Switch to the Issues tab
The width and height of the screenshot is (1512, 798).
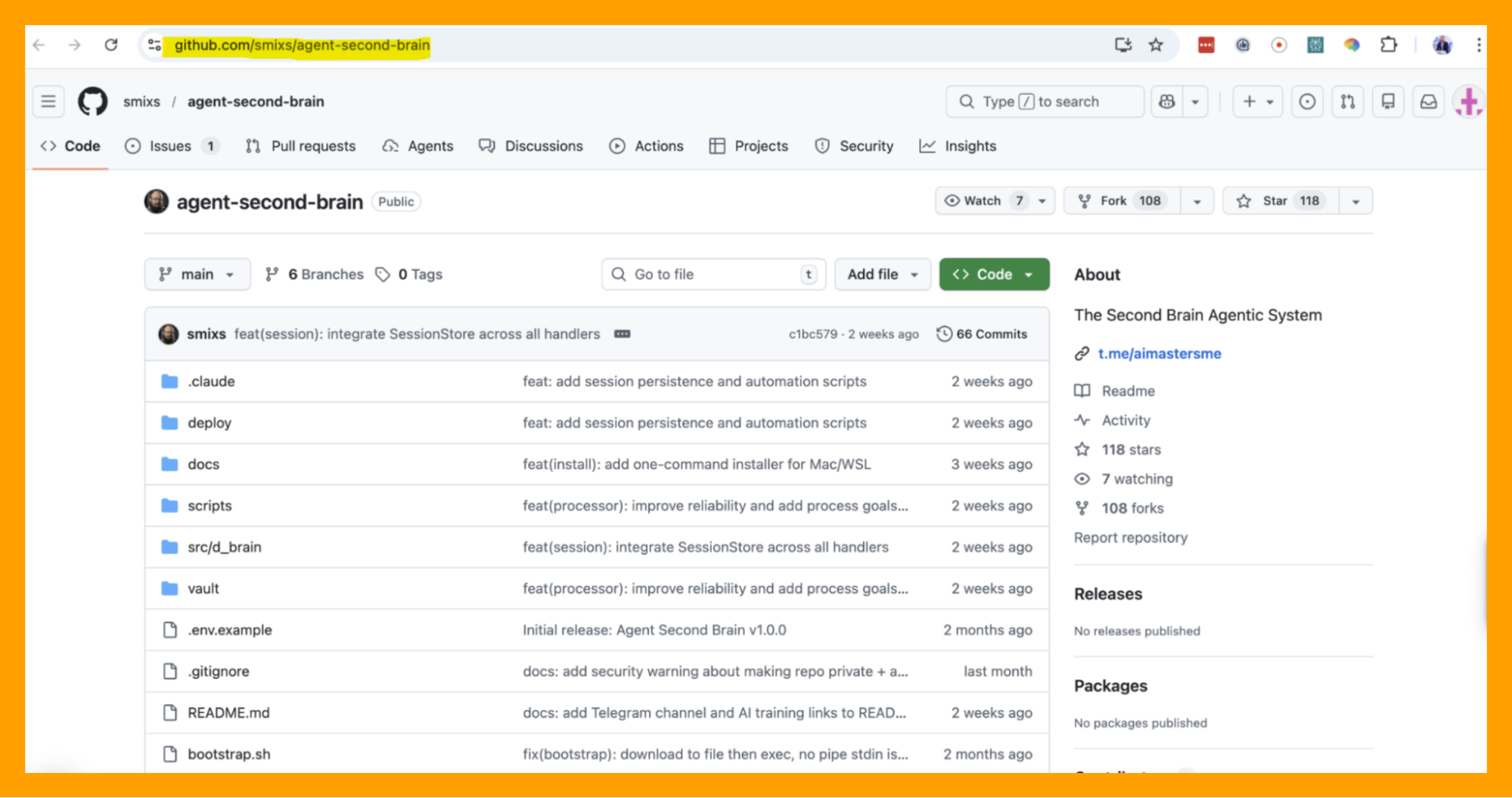click(170, 146)
